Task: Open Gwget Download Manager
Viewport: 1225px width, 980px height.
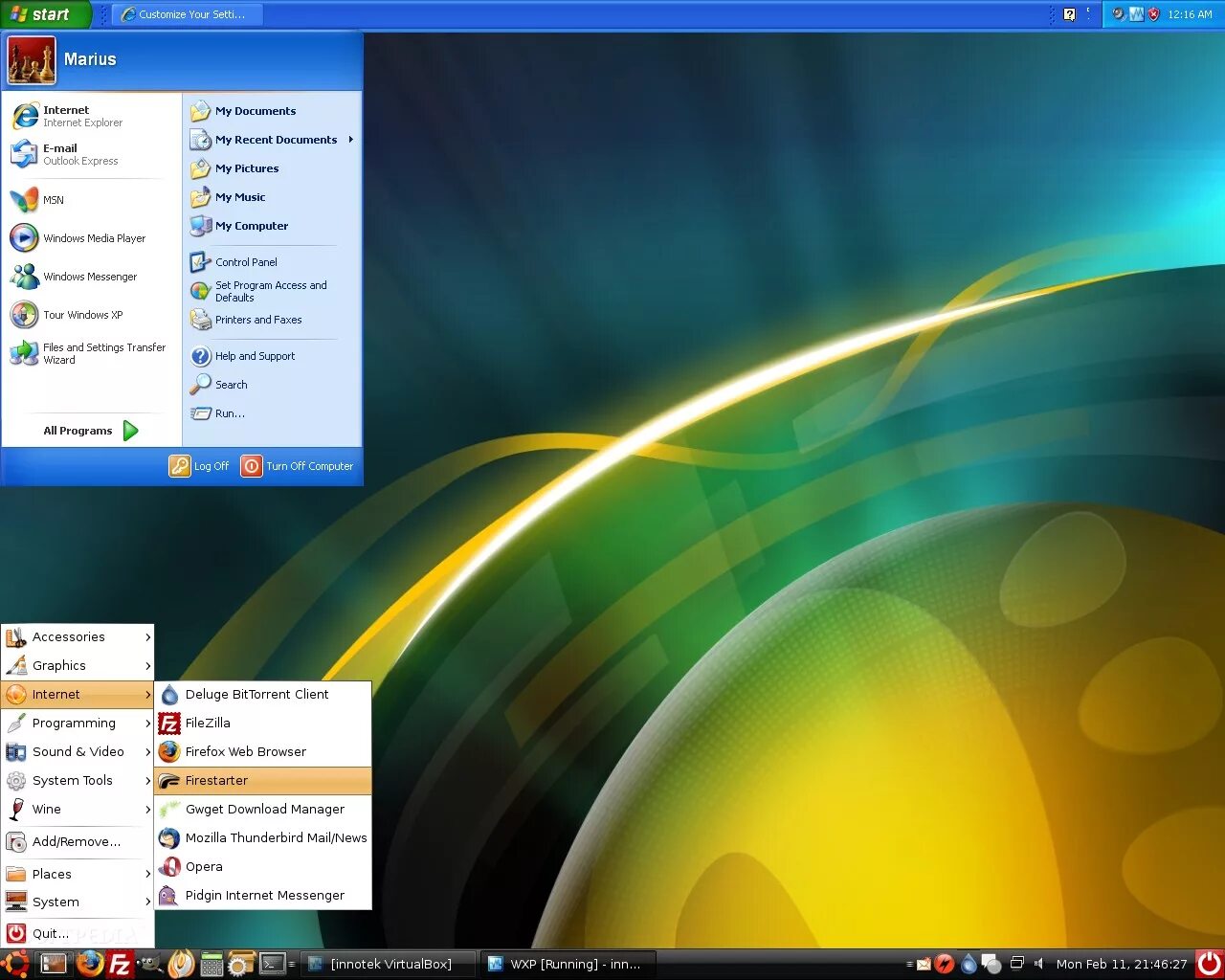Action: pos(263,810)
